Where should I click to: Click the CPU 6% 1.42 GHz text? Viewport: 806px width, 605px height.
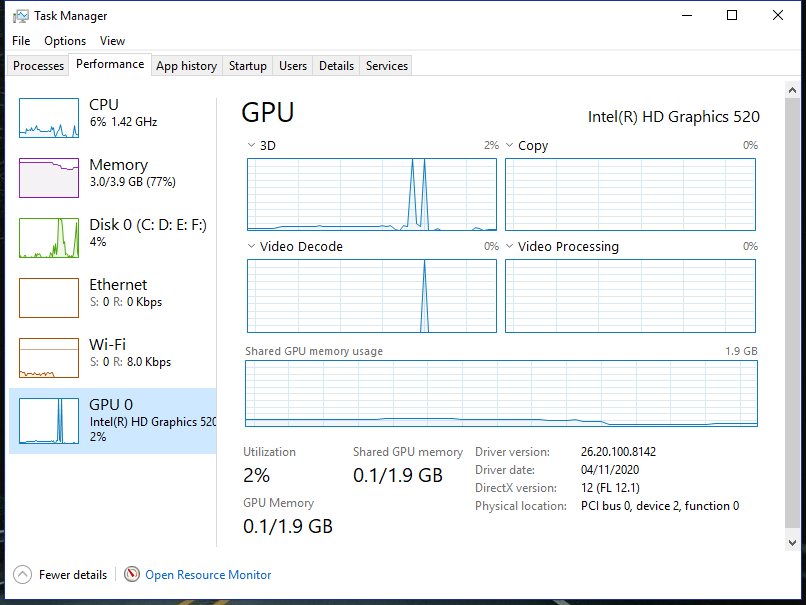tap(123, 122)
